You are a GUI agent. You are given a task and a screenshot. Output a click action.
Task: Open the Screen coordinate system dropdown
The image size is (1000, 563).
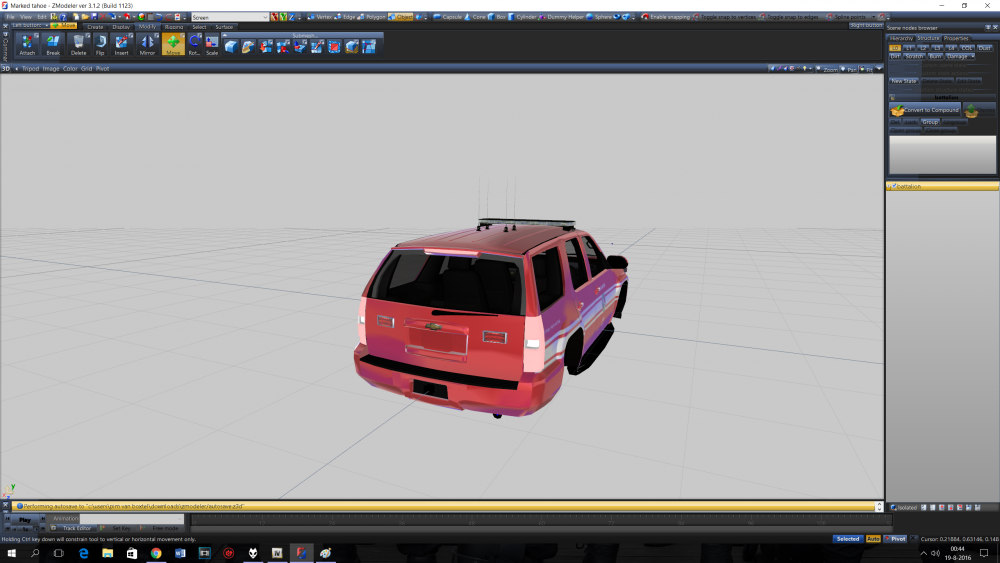[230, 17]
